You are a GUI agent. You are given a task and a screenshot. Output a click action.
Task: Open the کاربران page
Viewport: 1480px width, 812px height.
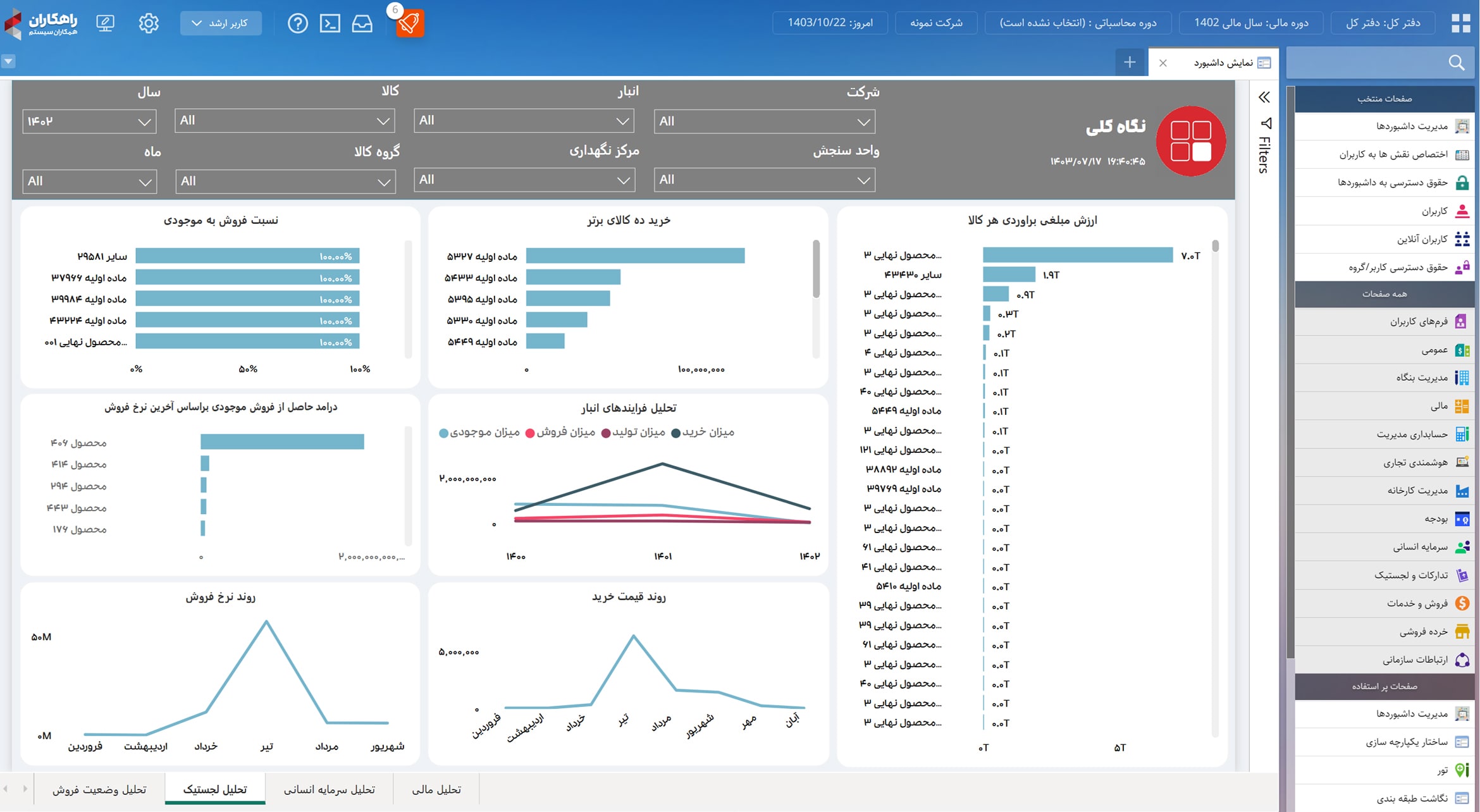[x=1384, y=211]
